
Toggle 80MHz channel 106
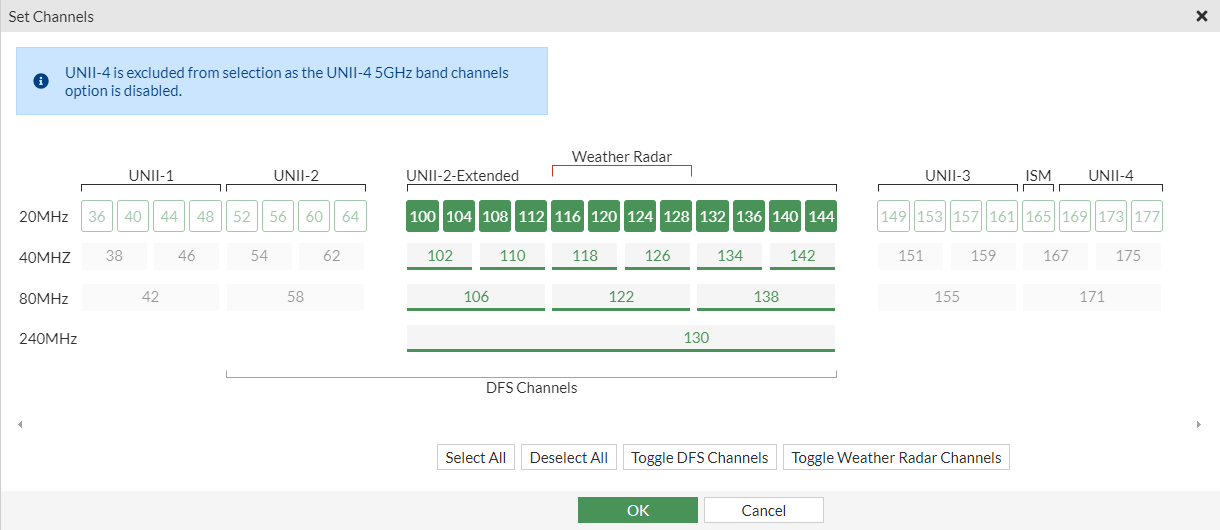click(476, 297)
